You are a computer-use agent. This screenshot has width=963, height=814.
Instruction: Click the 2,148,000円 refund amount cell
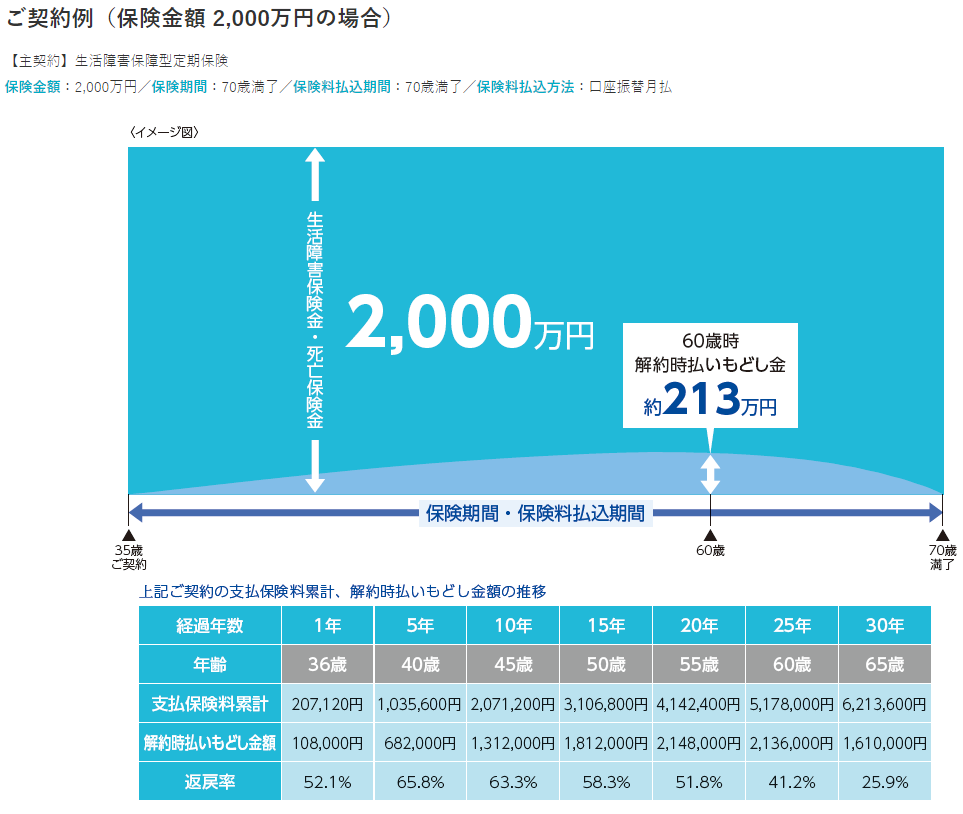click(x=698, y=743)
